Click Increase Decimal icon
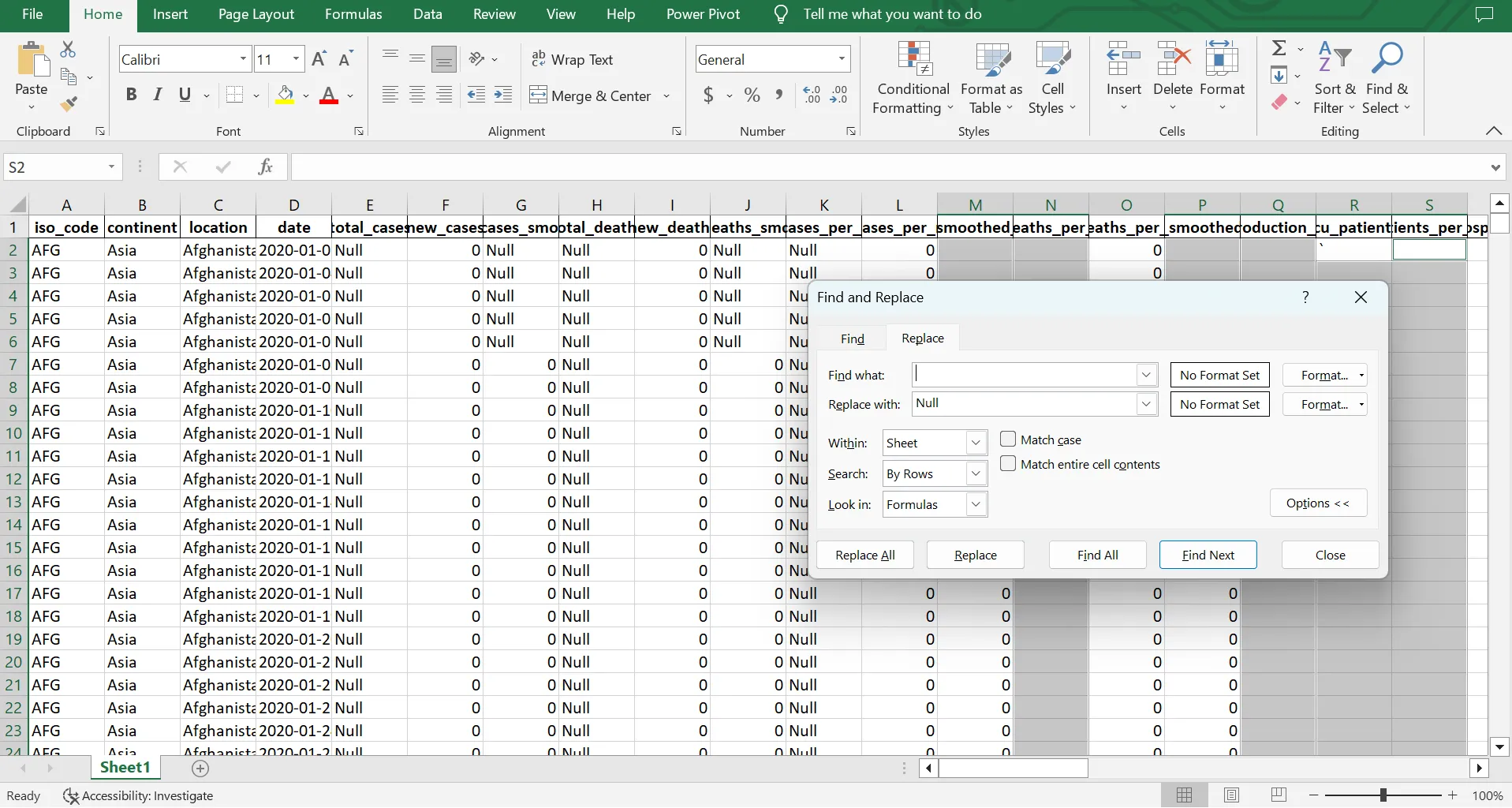 812,95
